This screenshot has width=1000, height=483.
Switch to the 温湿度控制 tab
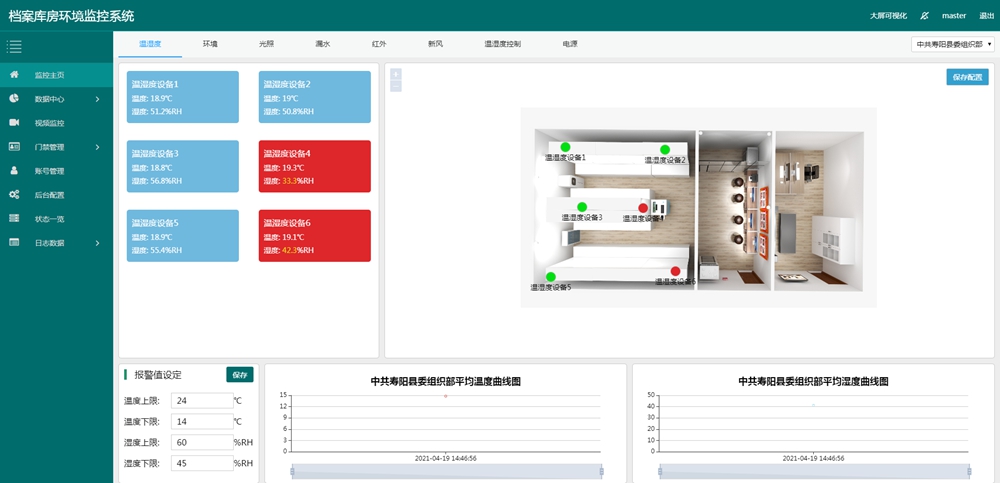(x=503, y=44)
